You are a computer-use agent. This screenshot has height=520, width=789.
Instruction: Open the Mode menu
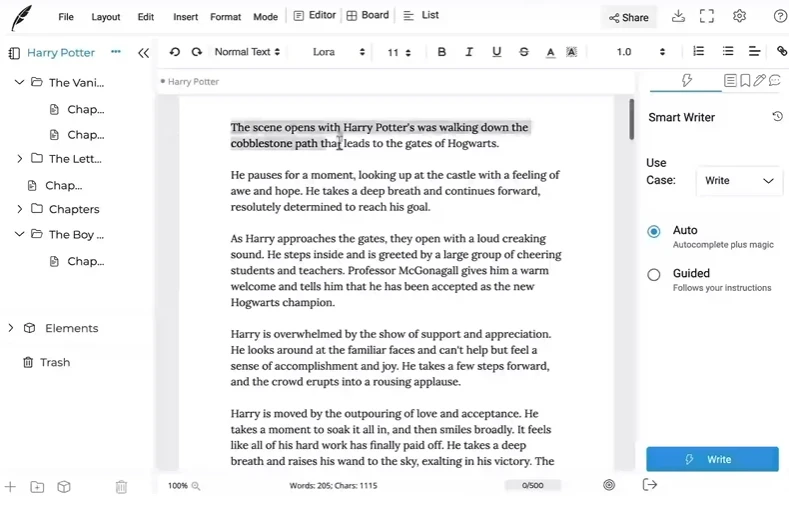click(x=265, y=17)
